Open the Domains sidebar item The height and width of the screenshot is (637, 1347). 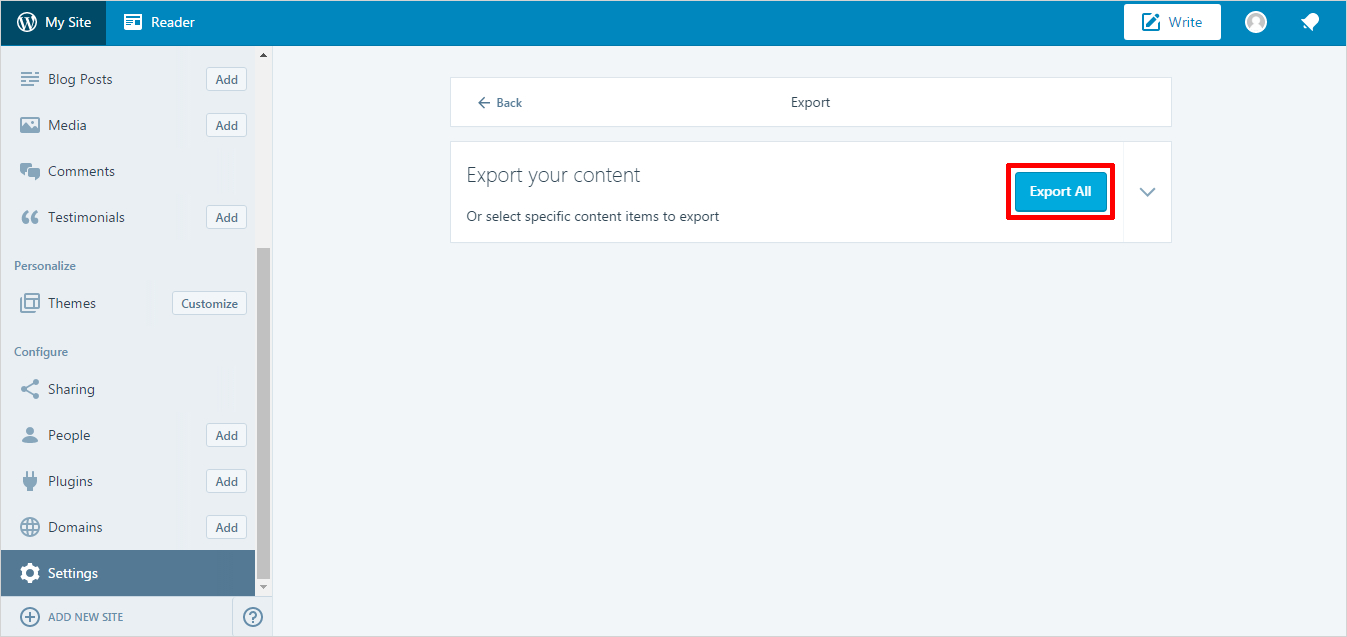(75, 527)
